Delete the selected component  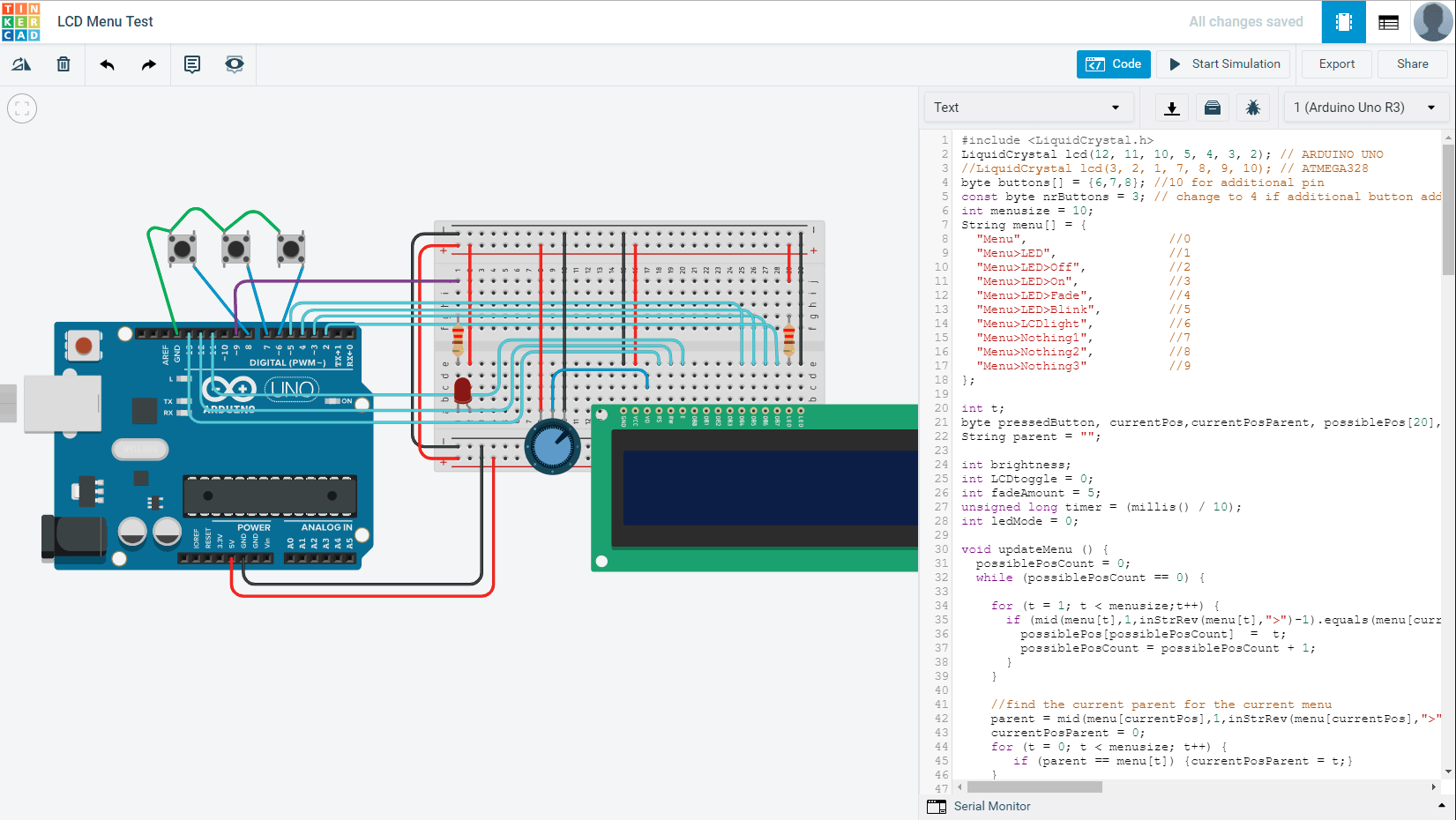[x=63, y=63]
